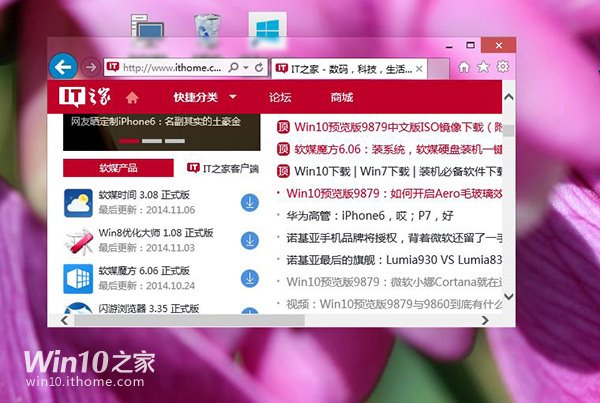Open the IE tools gear menu

pos(502,67)
